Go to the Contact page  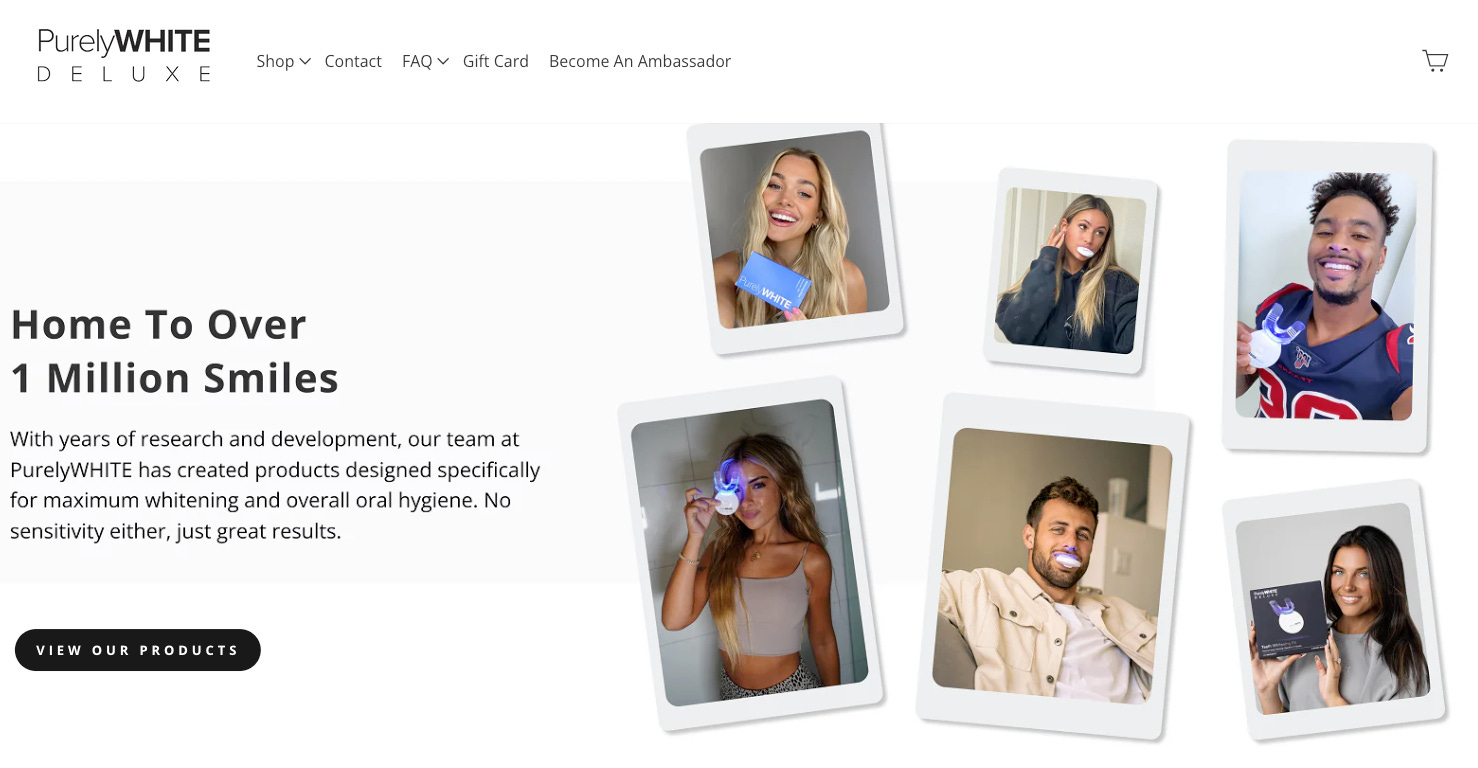tap(353, 62)
